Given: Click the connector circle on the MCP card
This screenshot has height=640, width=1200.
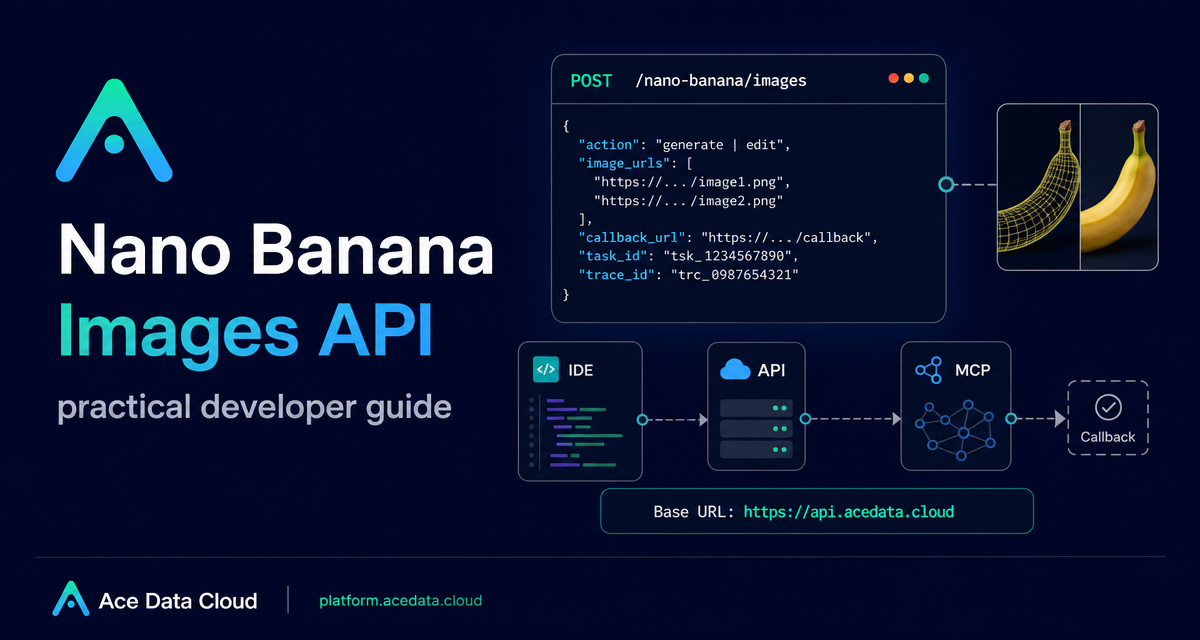Looking at the screenshot, I should [1011, 420].
